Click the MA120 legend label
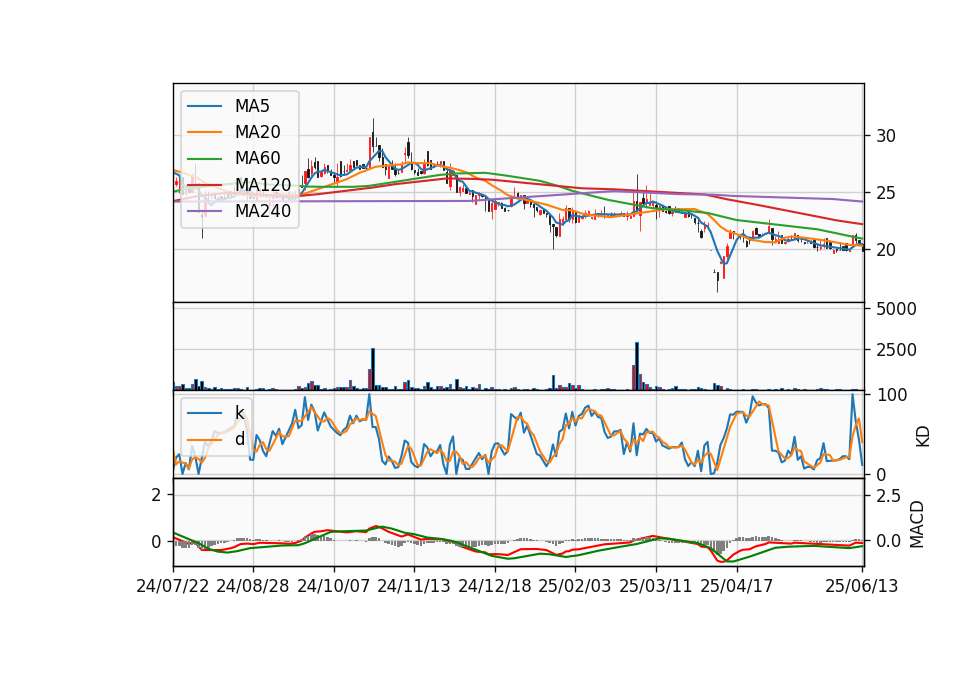Viewport: 960px width, 690px height. 263,185
